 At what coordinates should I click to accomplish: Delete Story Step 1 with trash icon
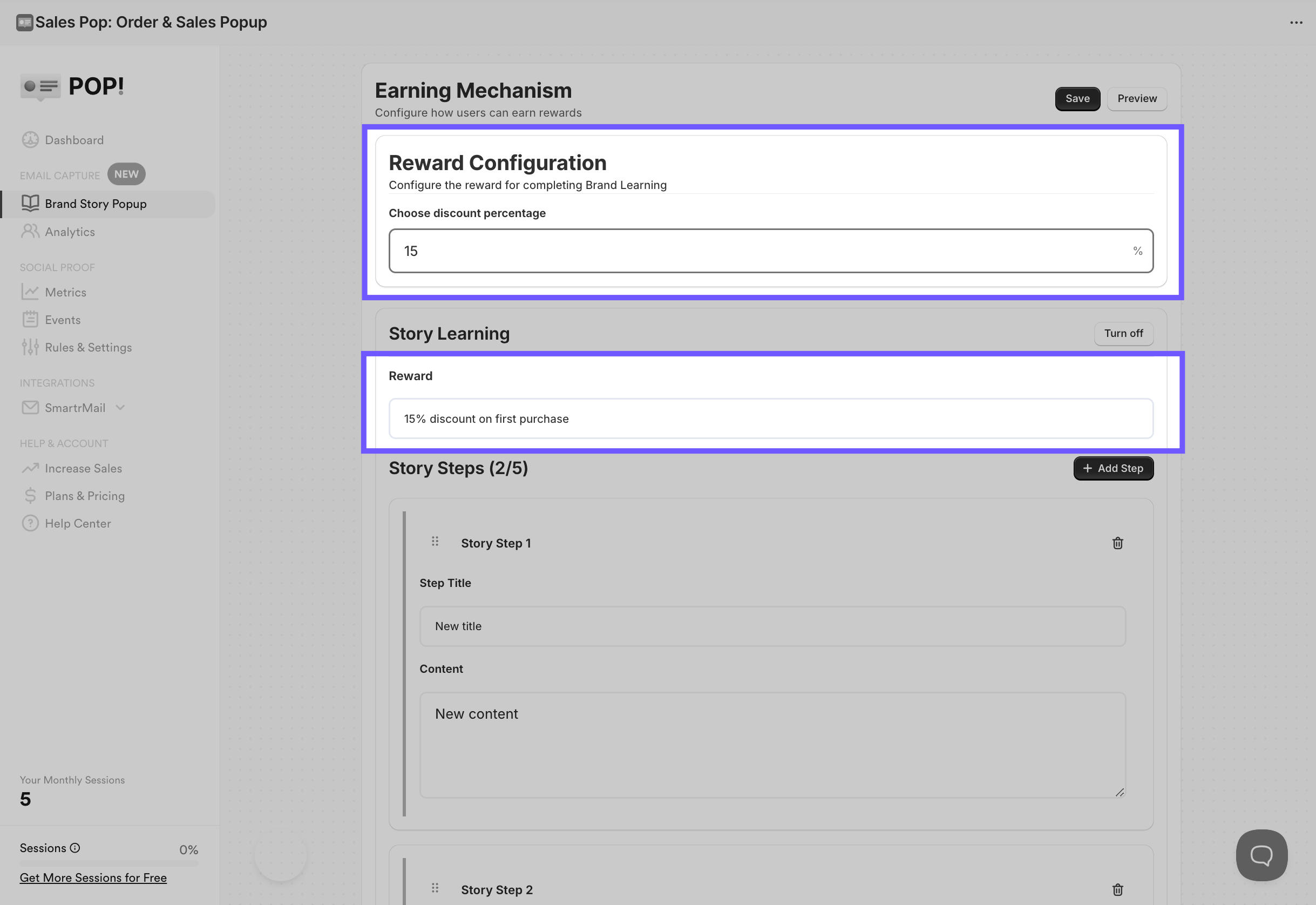tap(1117, 543)
